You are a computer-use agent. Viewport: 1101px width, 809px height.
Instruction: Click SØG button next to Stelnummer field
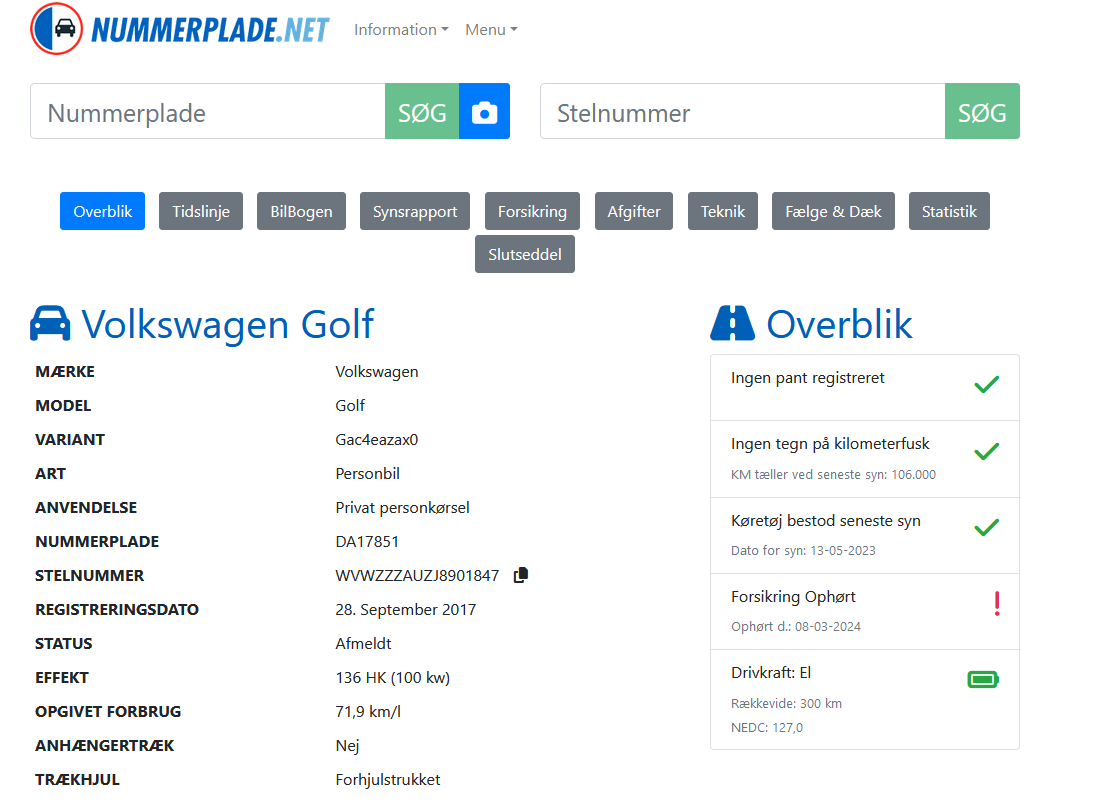click(982, 111)
